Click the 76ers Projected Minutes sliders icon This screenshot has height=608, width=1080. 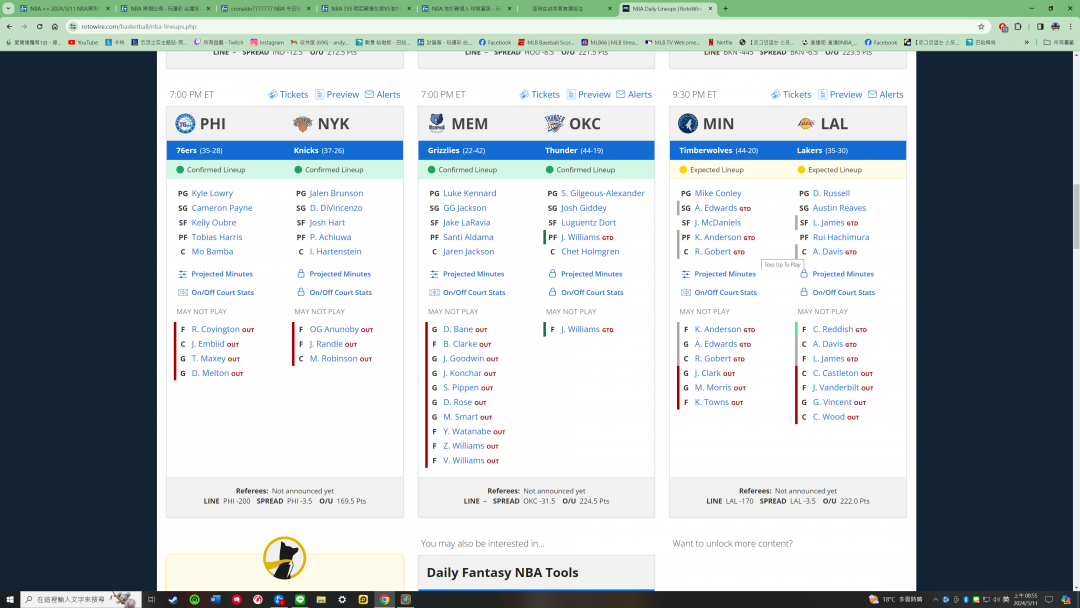183,274
